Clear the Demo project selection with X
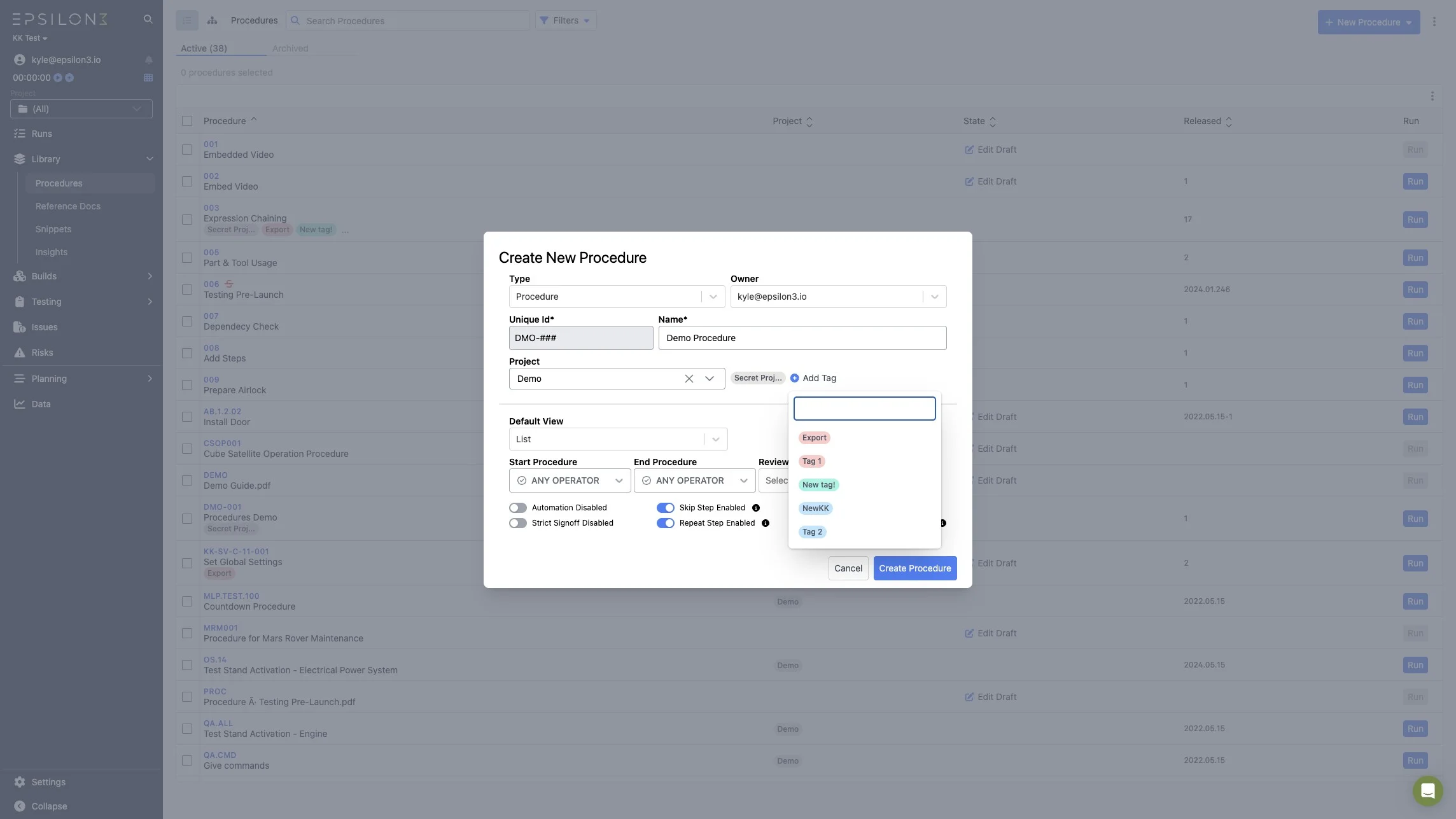Image resolution: width=1456 pixels, height=819 pixels. pos(689,379)
